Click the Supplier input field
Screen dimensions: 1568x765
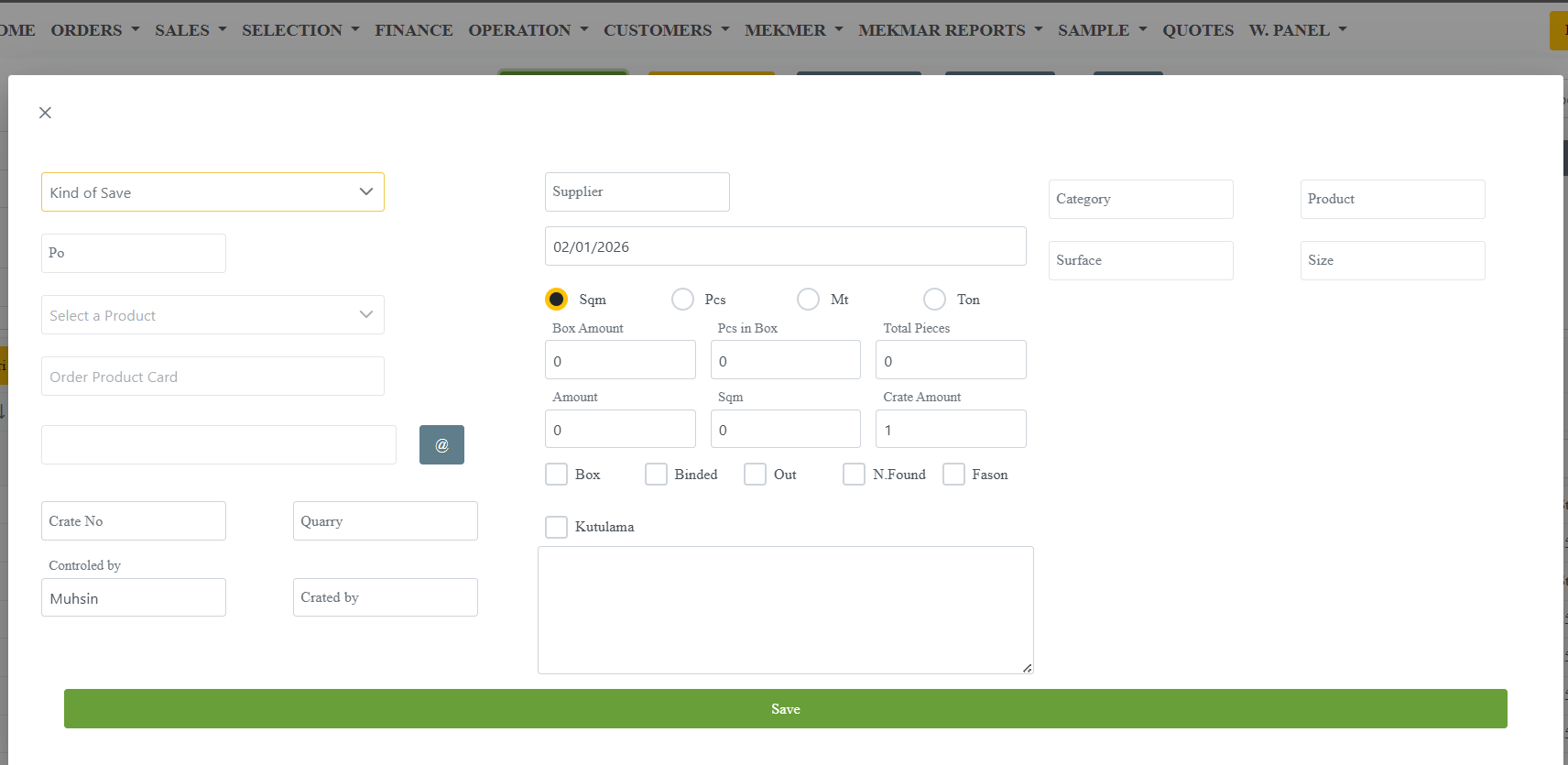[637, 192]
